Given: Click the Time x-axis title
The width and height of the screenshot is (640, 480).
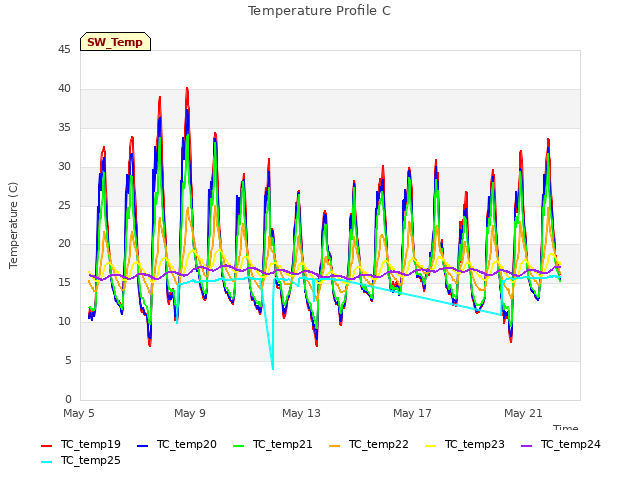Looking at the screenshot, I should 566,427.
